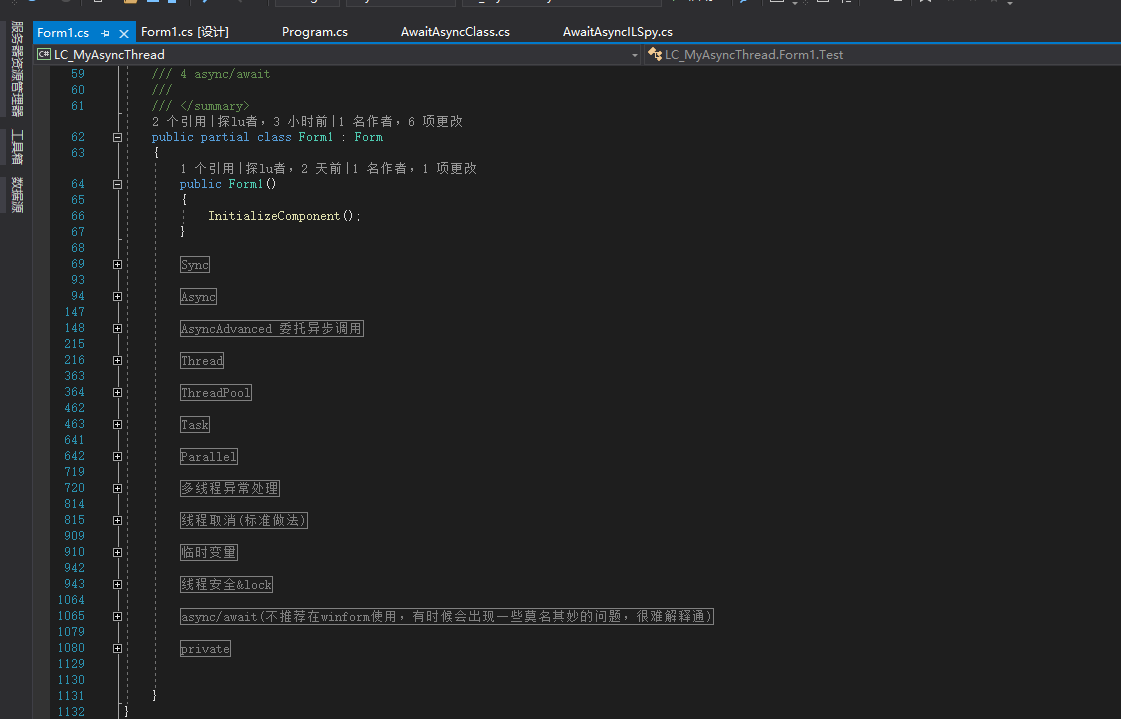This screenshot has height=719, width=1121.
Task: Expand the Async region at line 94
Action: (x=117, y=297)
